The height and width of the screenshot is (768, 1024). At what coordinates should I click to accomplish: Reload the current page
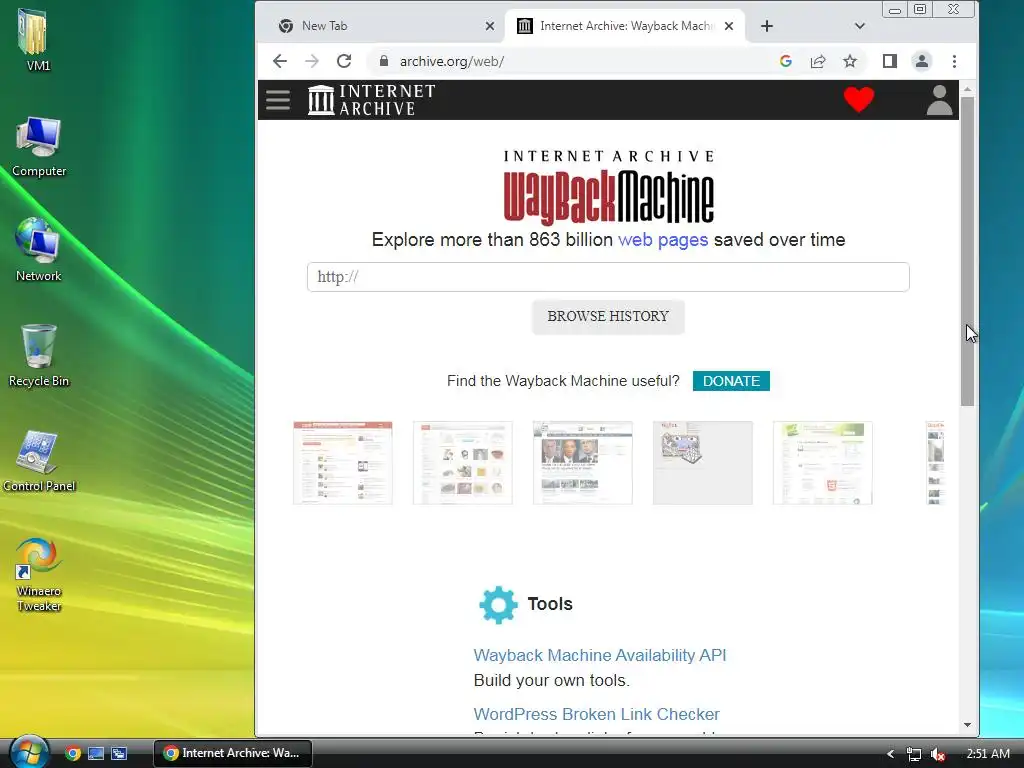[x=344, y=61]
